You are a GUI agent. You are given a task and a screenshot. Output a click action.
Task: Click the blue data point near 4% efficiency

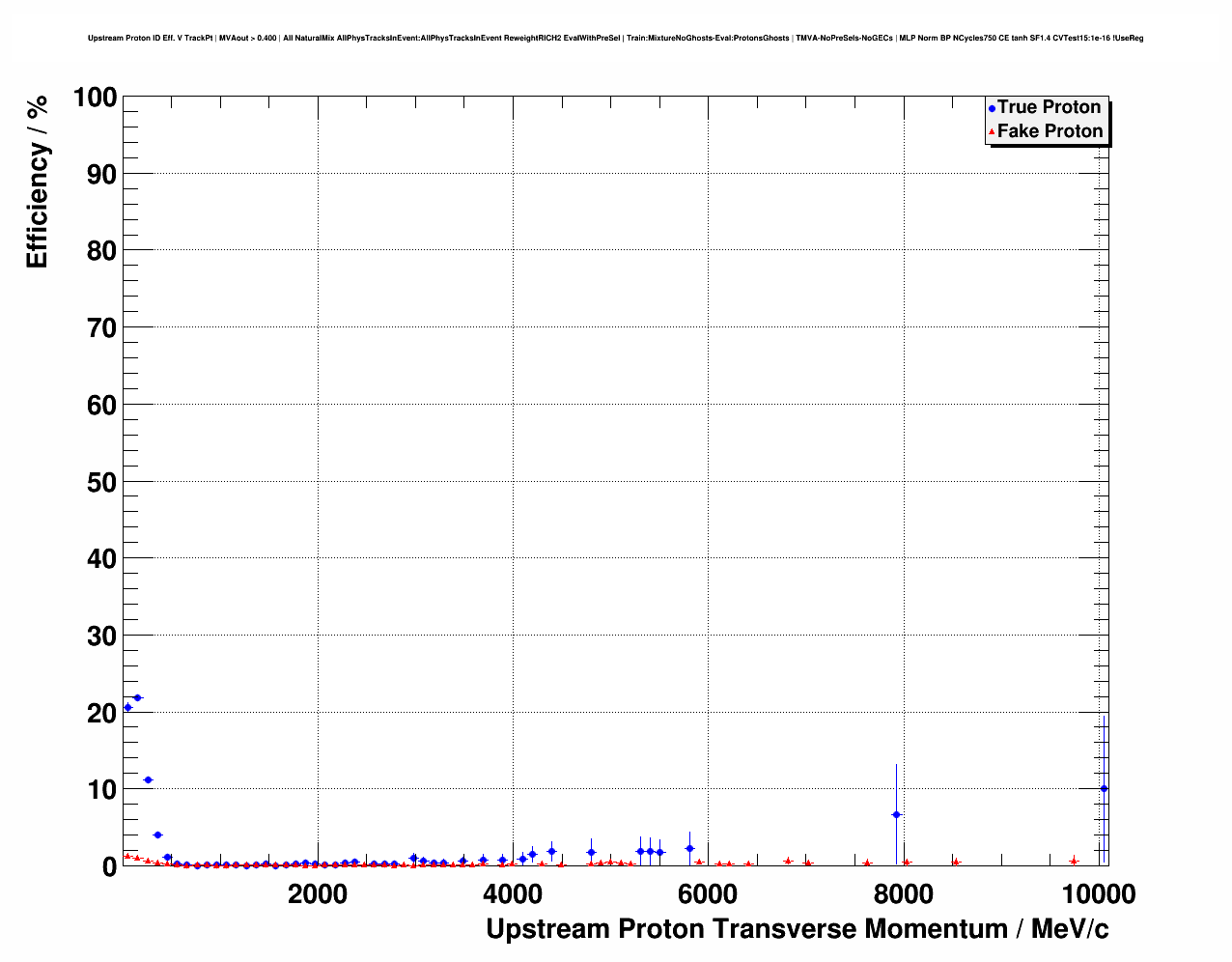(157, 835)
